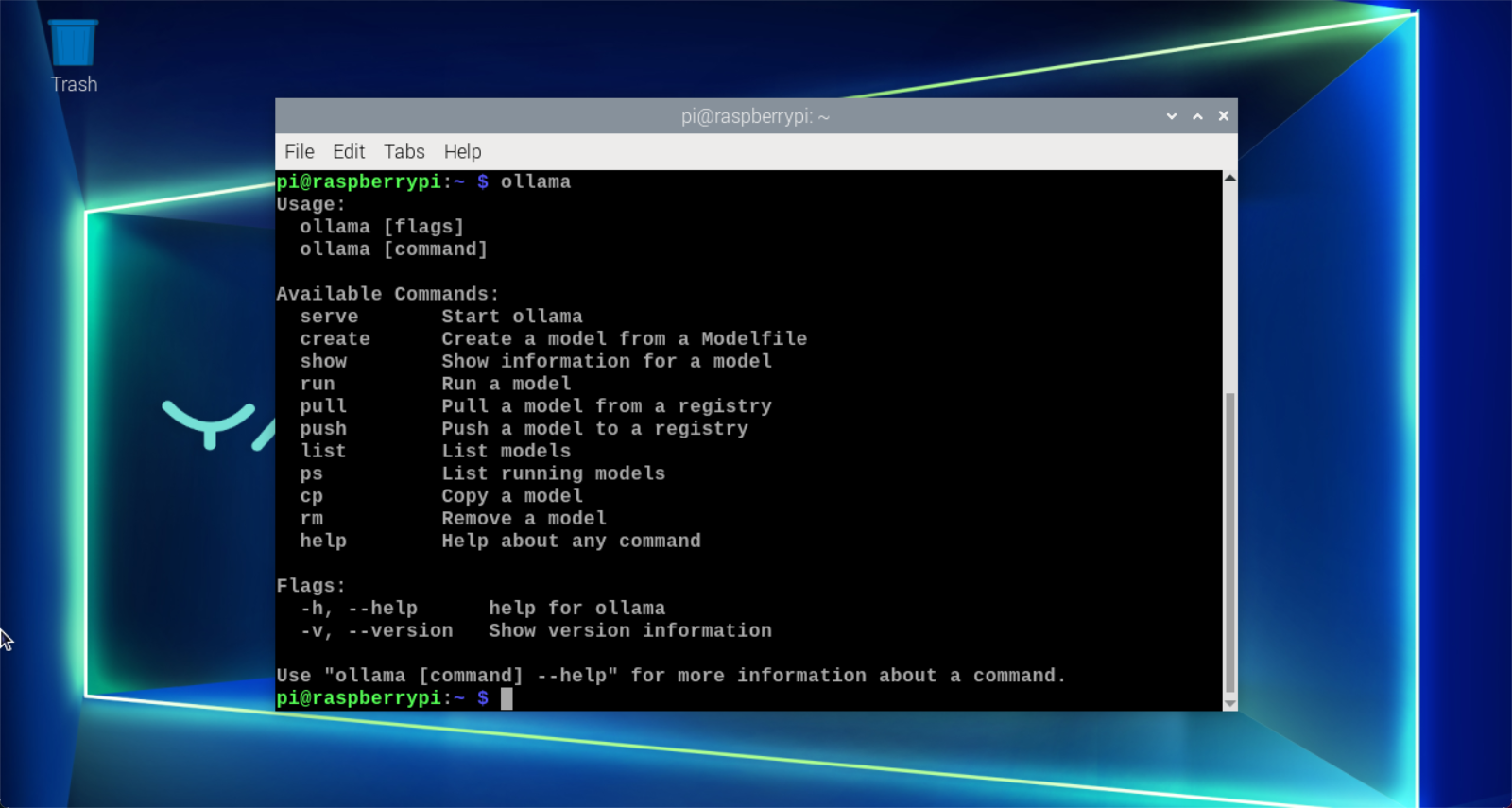Screen dimensions: 1512x808
Task: Open the Tabs menu in terminal
Action: tap(404, 151)
